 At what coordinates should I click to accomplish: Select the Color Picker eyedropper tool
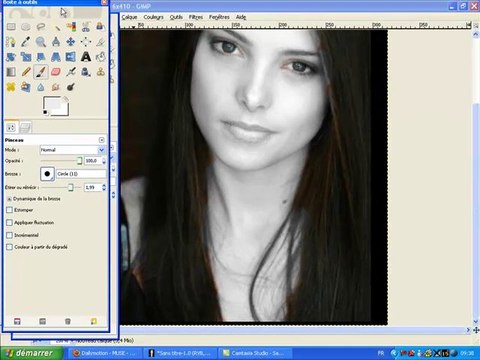click(26, 42)
